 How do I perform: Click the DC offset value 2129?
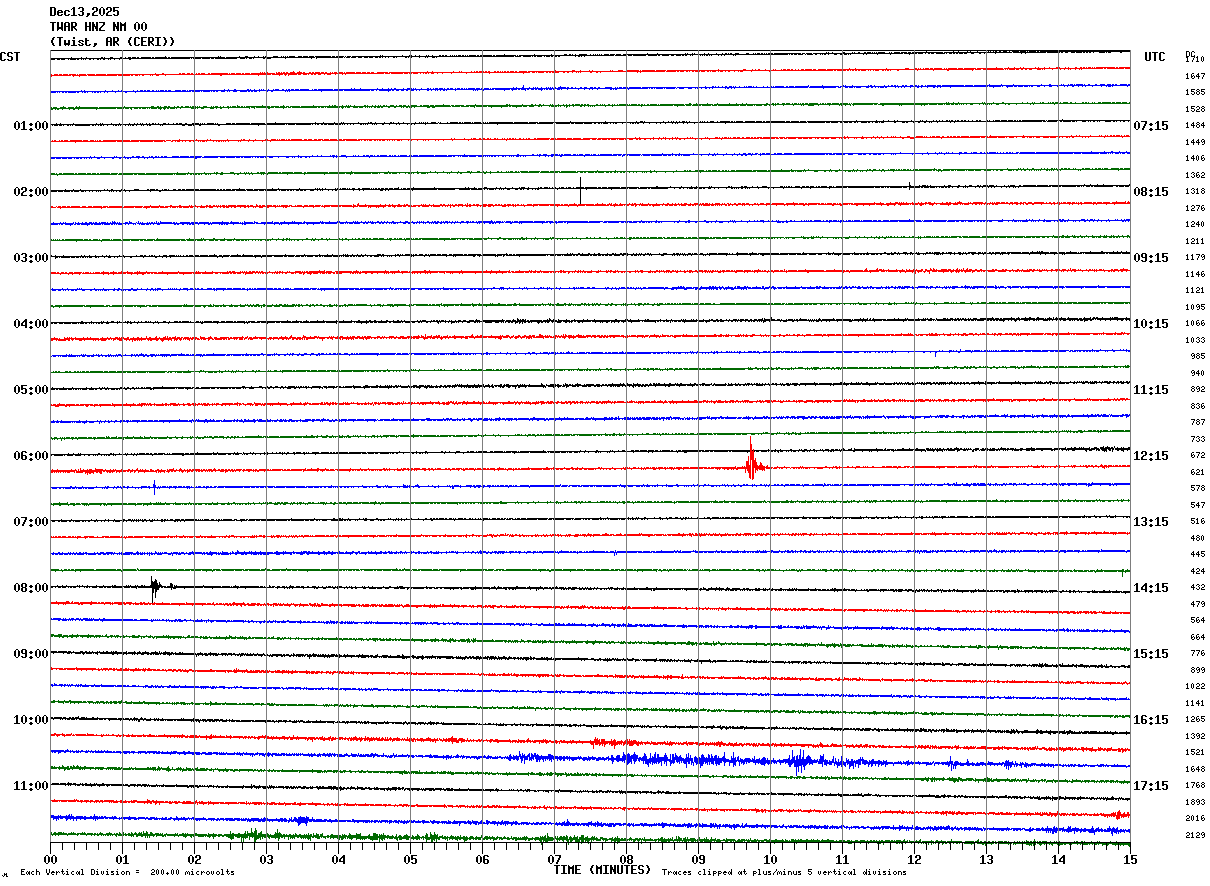click(1195, 835)
